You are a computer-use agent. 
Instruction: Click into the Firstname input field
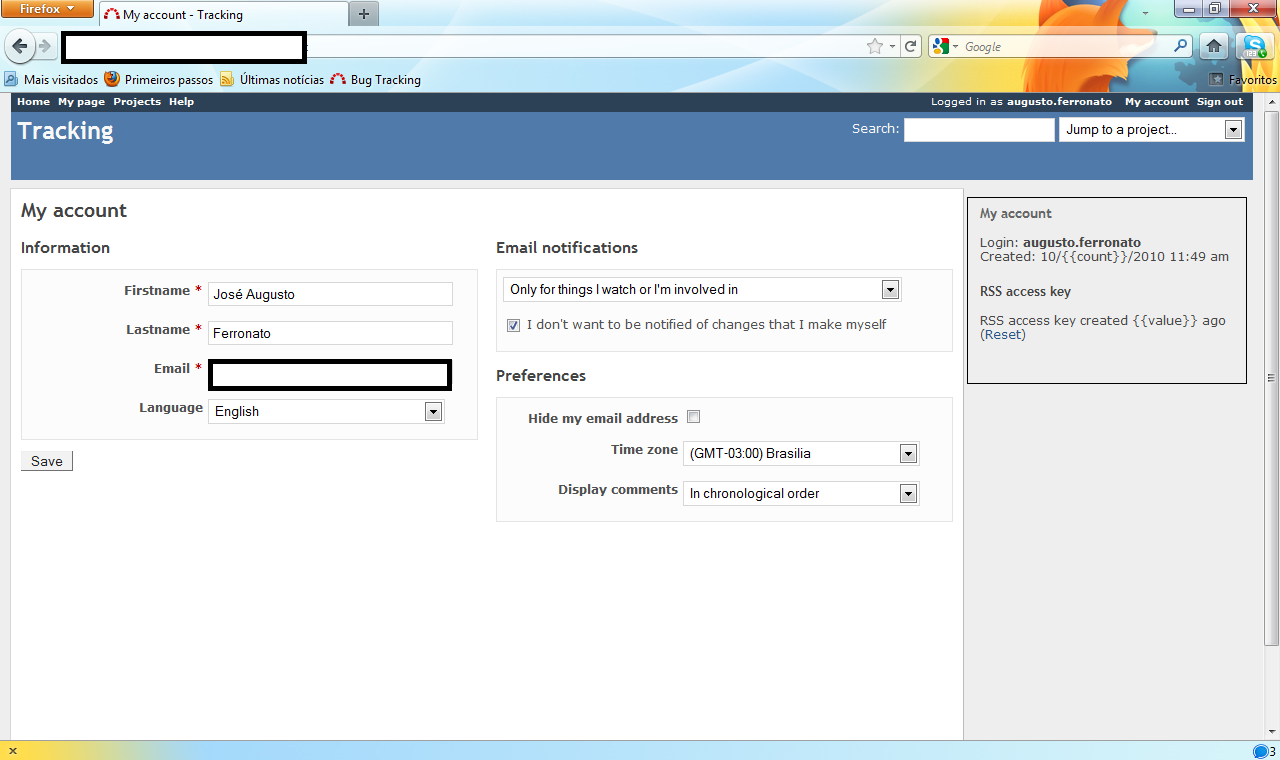coord(330,294)
